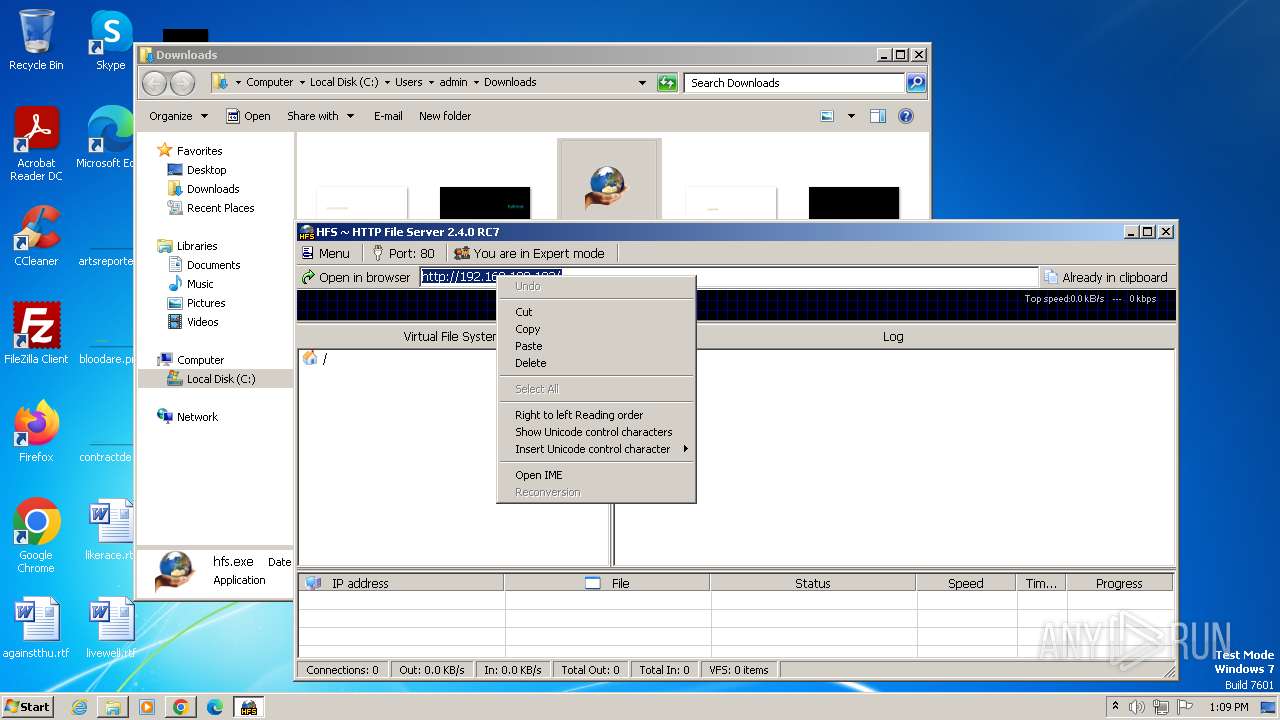Select root folder in Virtual File System
The height and width of the screenshot is (720, 1280).
tap(315, 358)
